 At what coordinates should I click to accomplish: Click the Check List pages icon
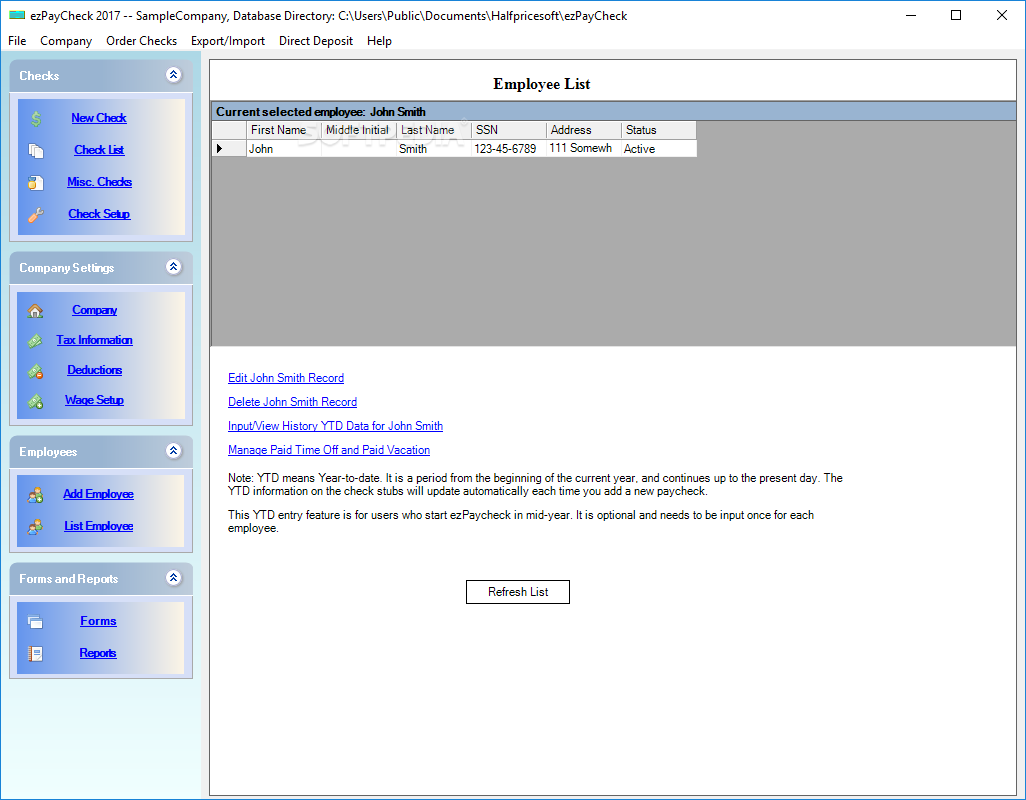36,150
